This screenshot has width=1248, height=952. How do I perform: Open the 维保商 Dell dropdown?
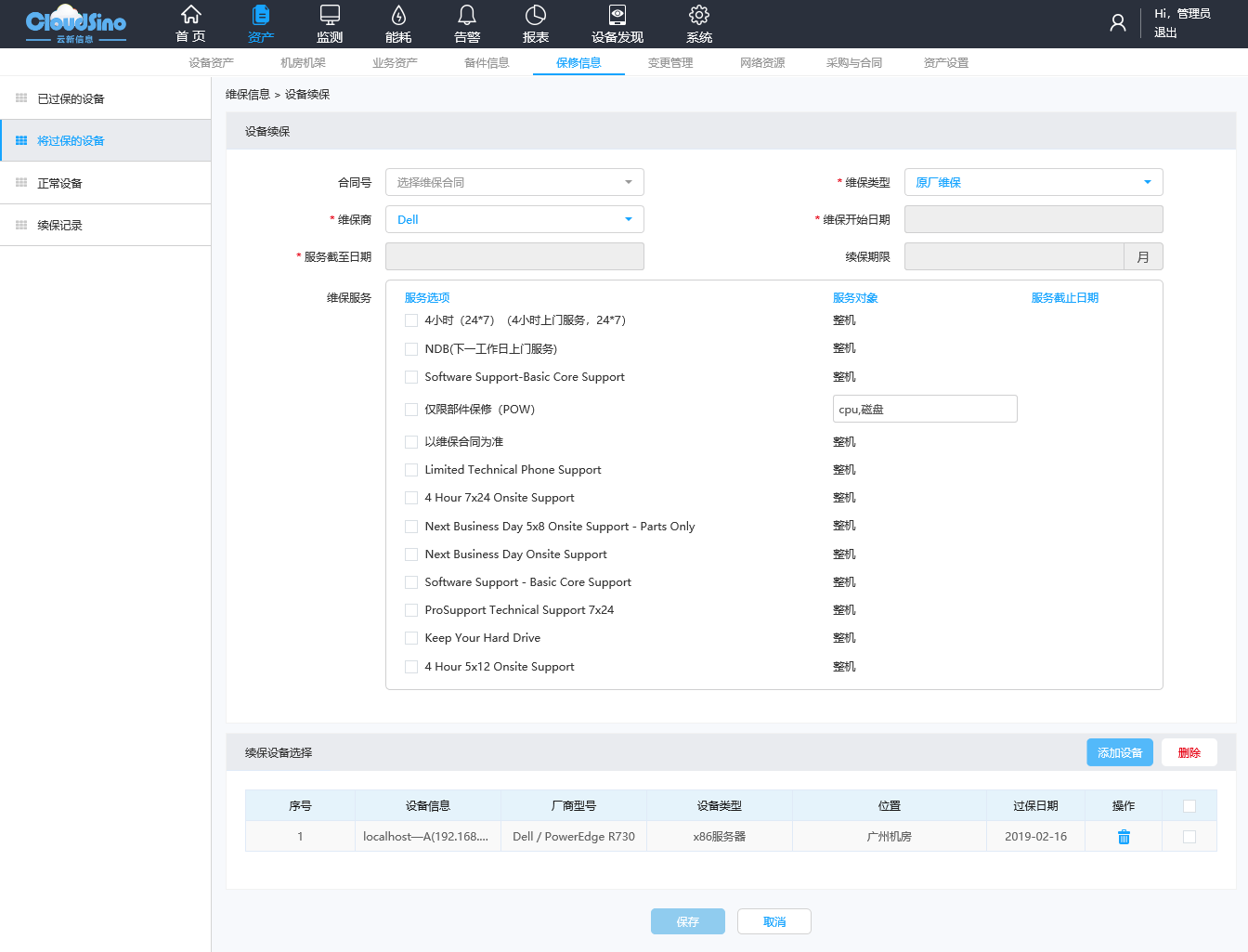[x=514, y=219]
